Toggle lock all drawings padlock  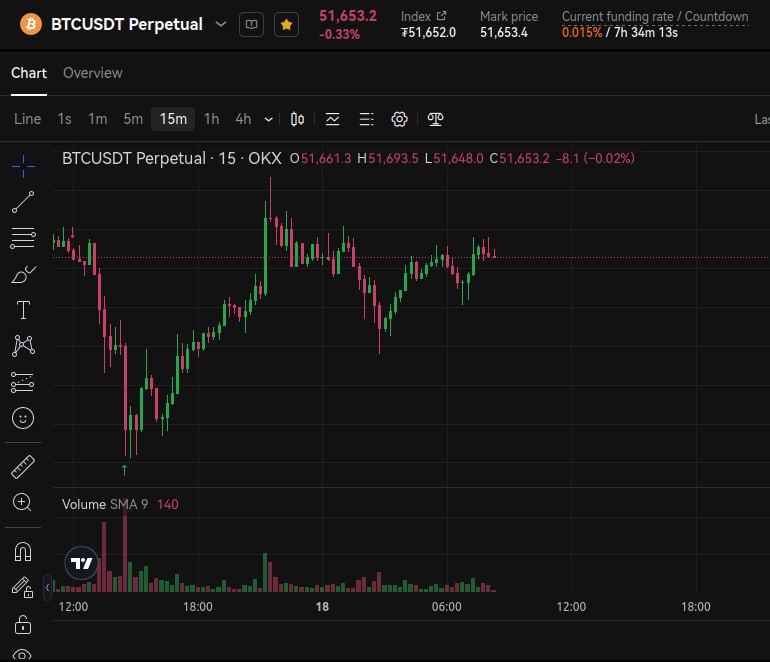click(x=23, y=625)
